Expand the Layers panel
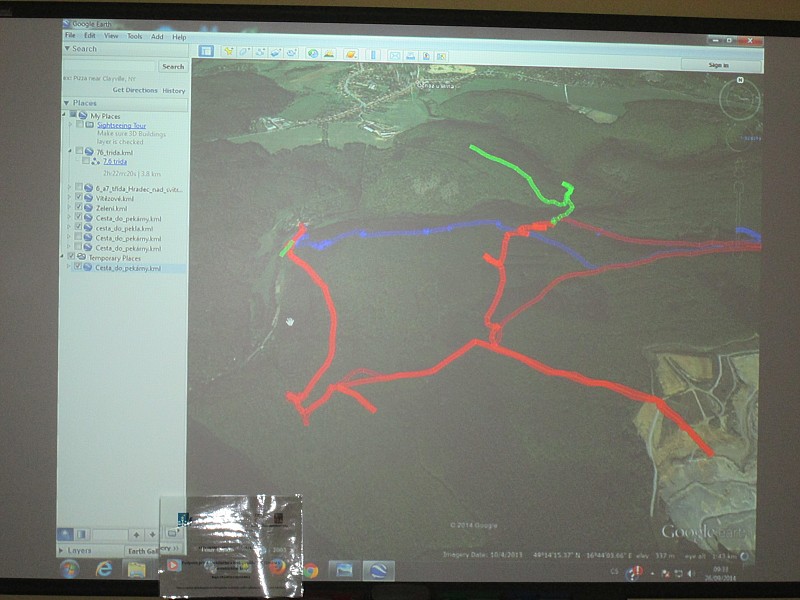Screen dimensions: 800x600 62,550
